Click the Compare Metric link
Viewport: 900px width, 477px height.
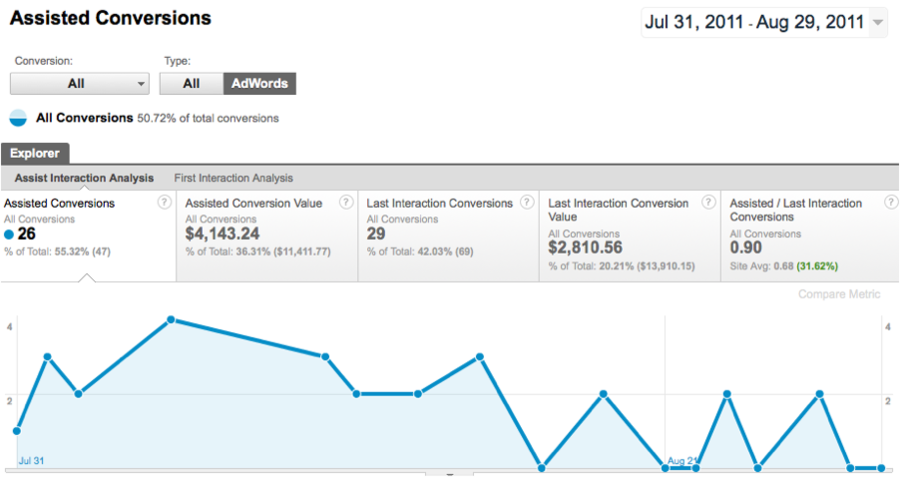[839, 294]
